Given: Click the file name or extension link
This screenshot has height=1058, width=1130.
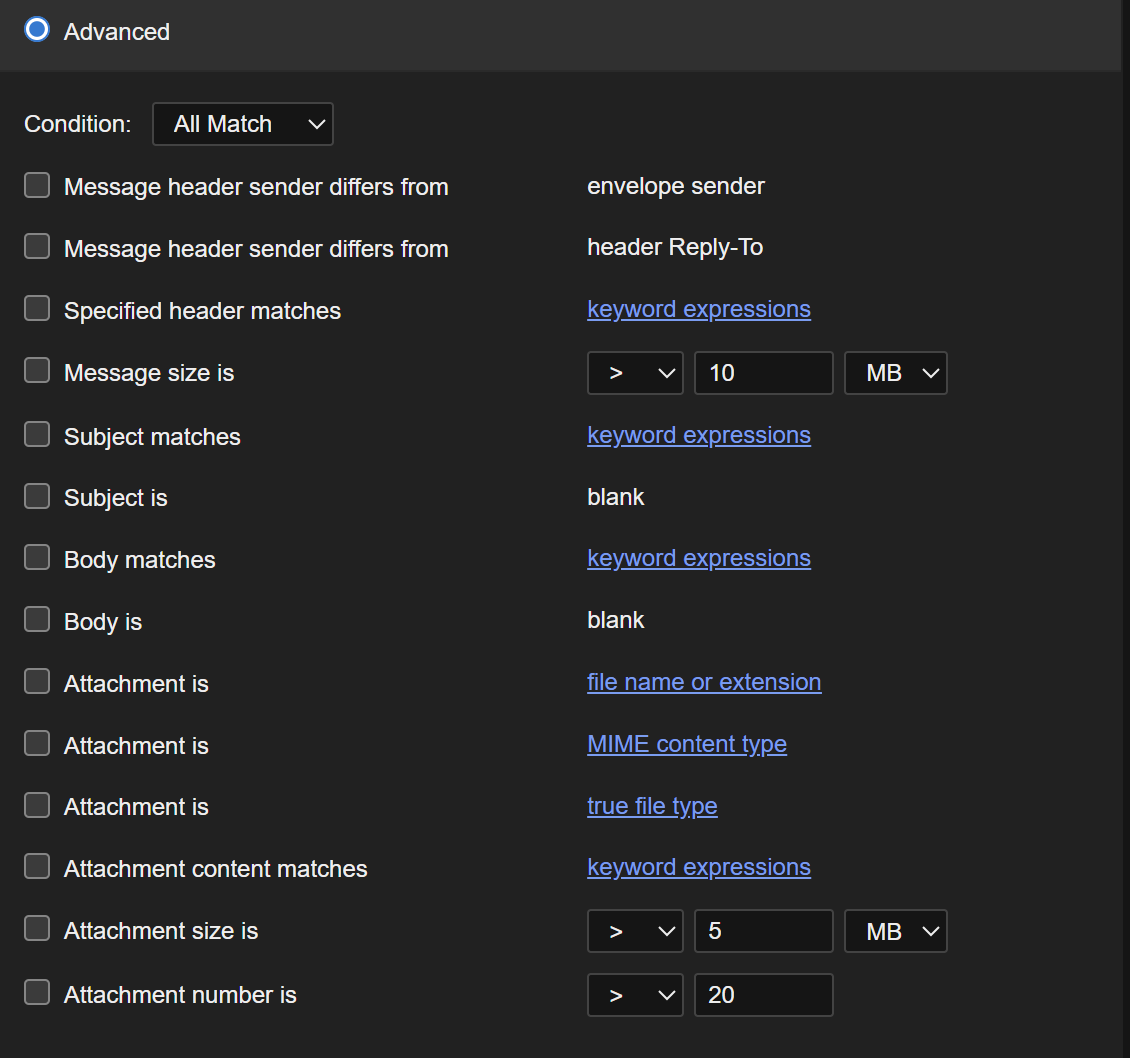Looking at the screenshot, I should click(704, 682).
